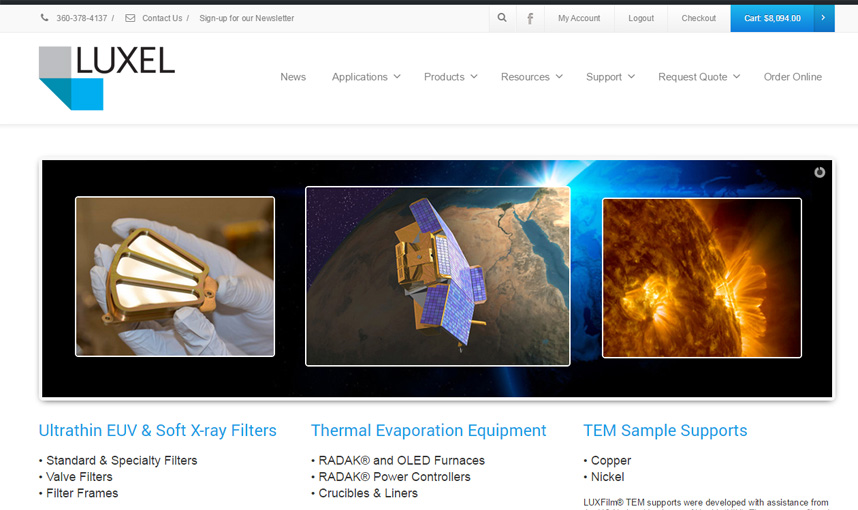
Task: Open the Facebook page icon
Action: pyautogui.click(x=530, y=19)
